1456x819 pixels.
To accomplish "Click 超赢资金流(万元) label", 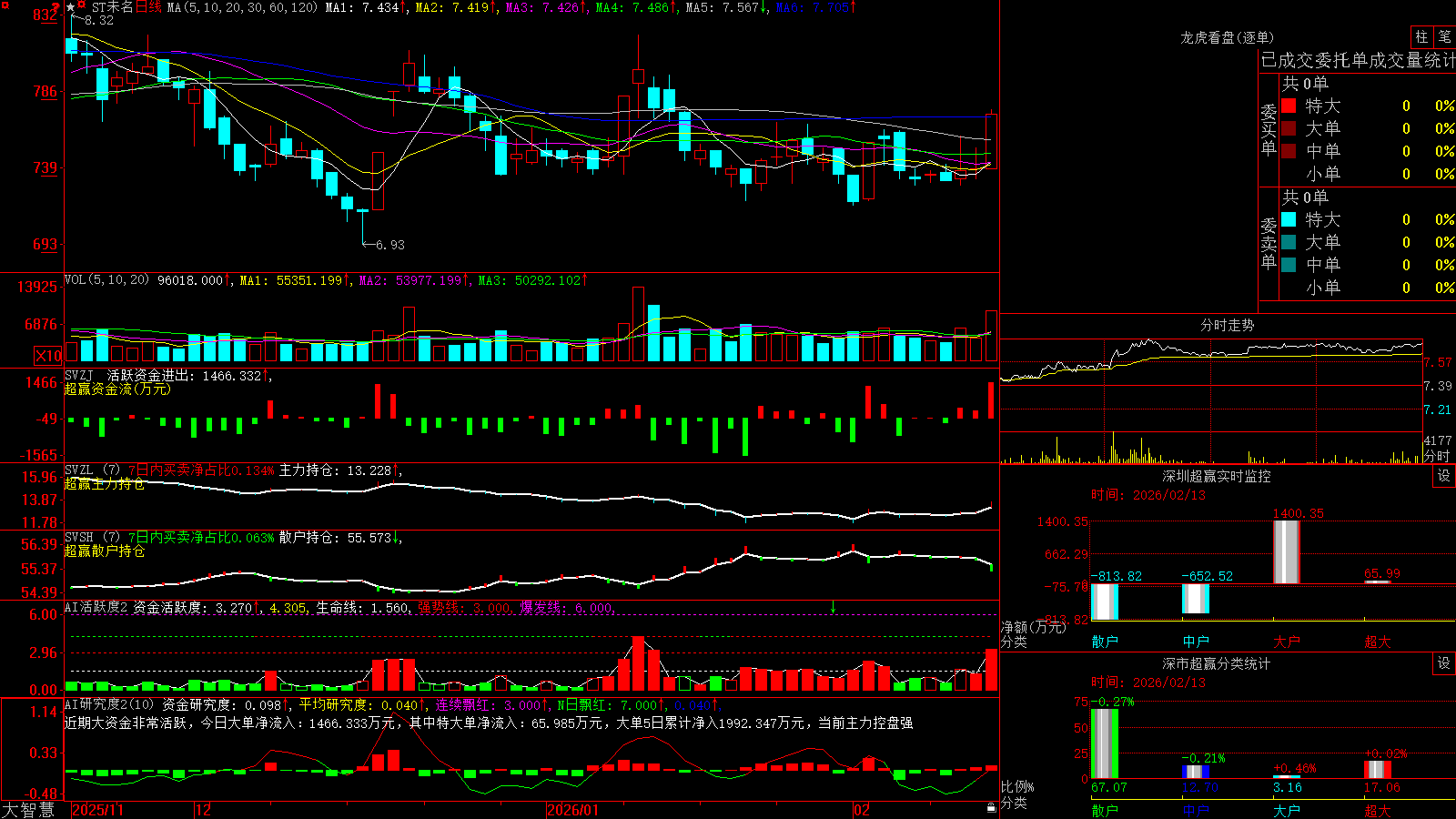I will [117, 389].
